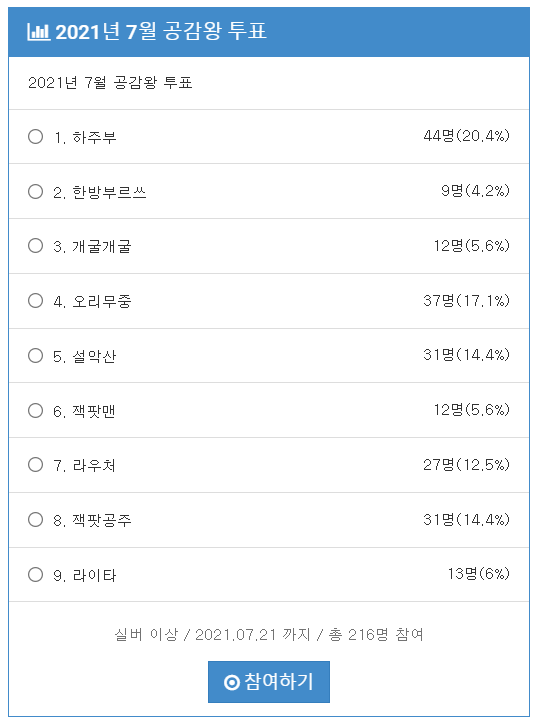Screen dimensions: 537x723
Task: Pick the 4. 오리무중 radio option
Action: coord(35,301)
